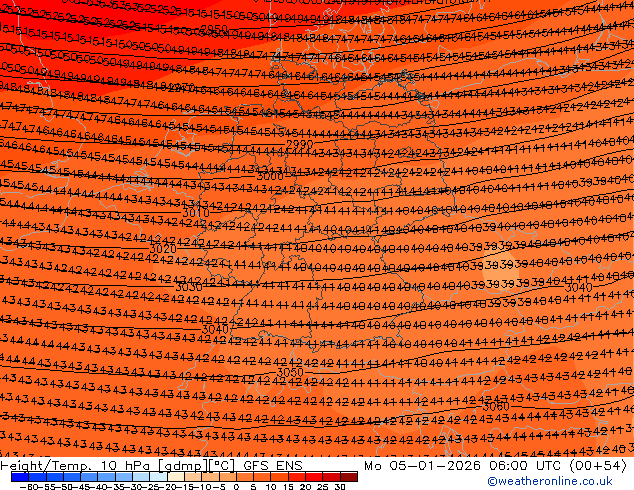Click the 'GFS ENS' model label
The width and height of the screenshot is (634, 490).
click(x=273, y=466)
